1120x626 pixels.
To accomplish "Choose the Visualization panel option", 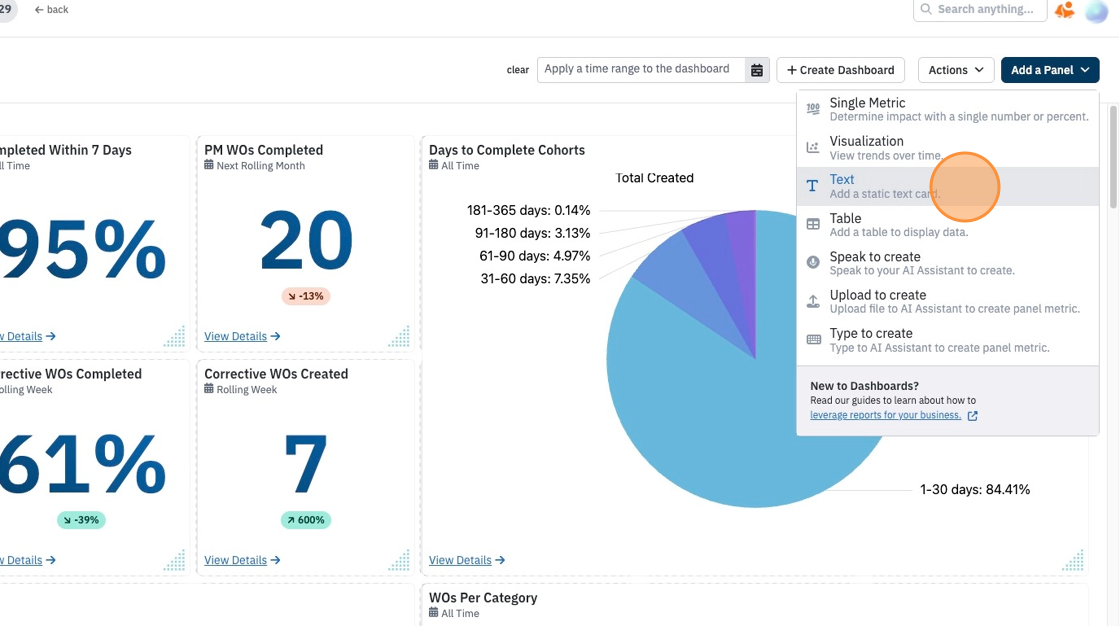I will [x=948, y=148].
